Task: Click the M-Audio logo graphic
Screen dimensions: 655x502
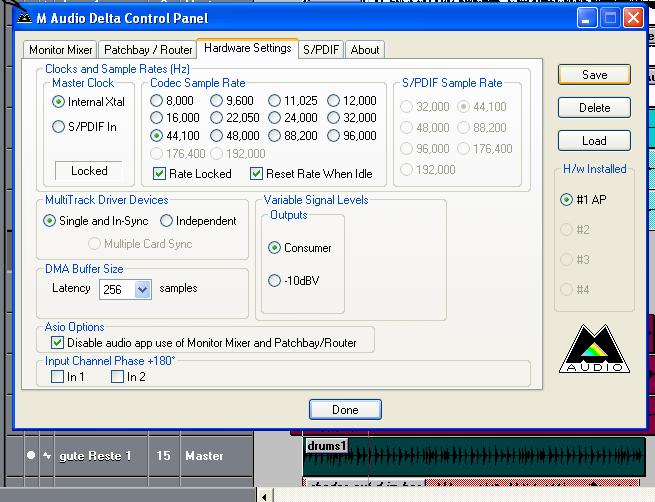Action: (x=594, y=348)
